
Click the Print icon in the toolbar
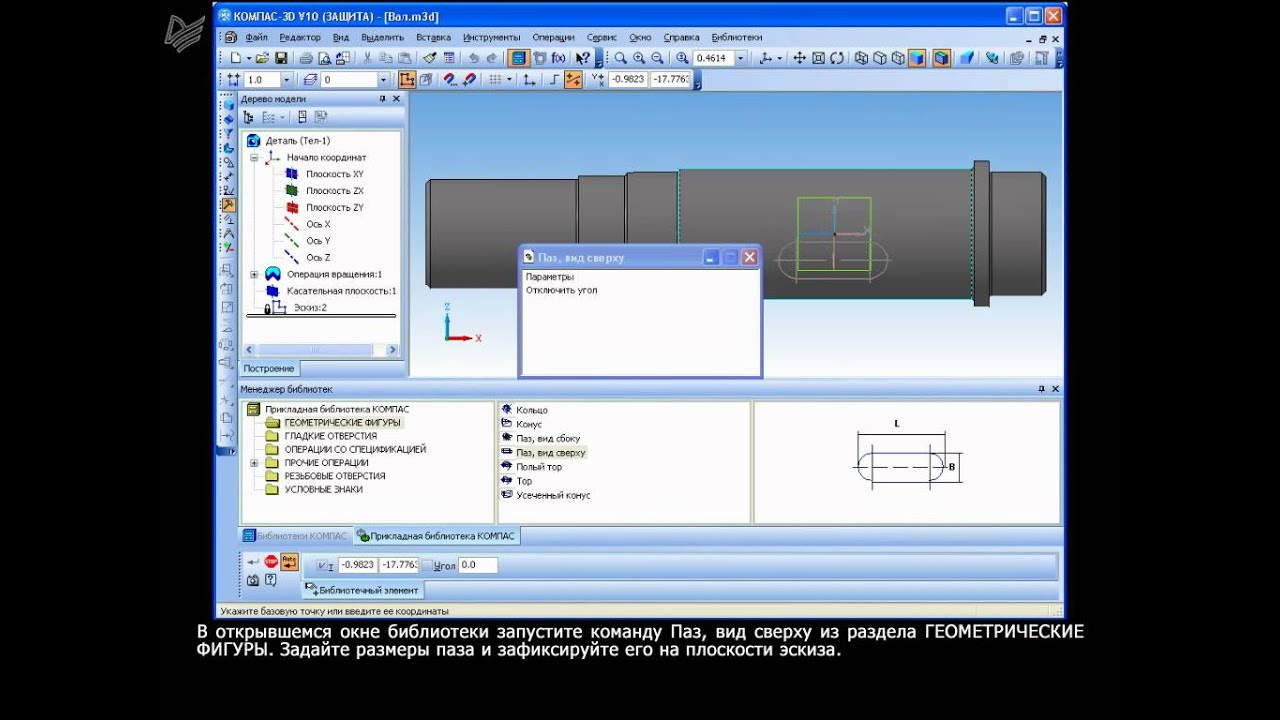tap(306, 58)
